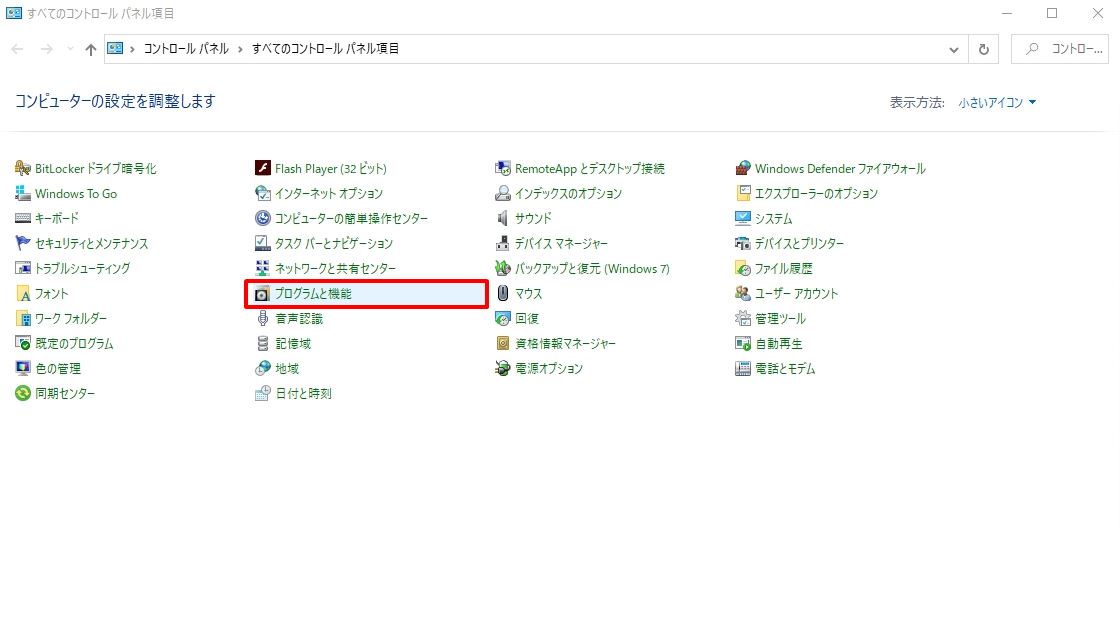This screenshot has width=1120, height=629.
Task: Click the インターネット オプション icon
Action: pos(263,193)
